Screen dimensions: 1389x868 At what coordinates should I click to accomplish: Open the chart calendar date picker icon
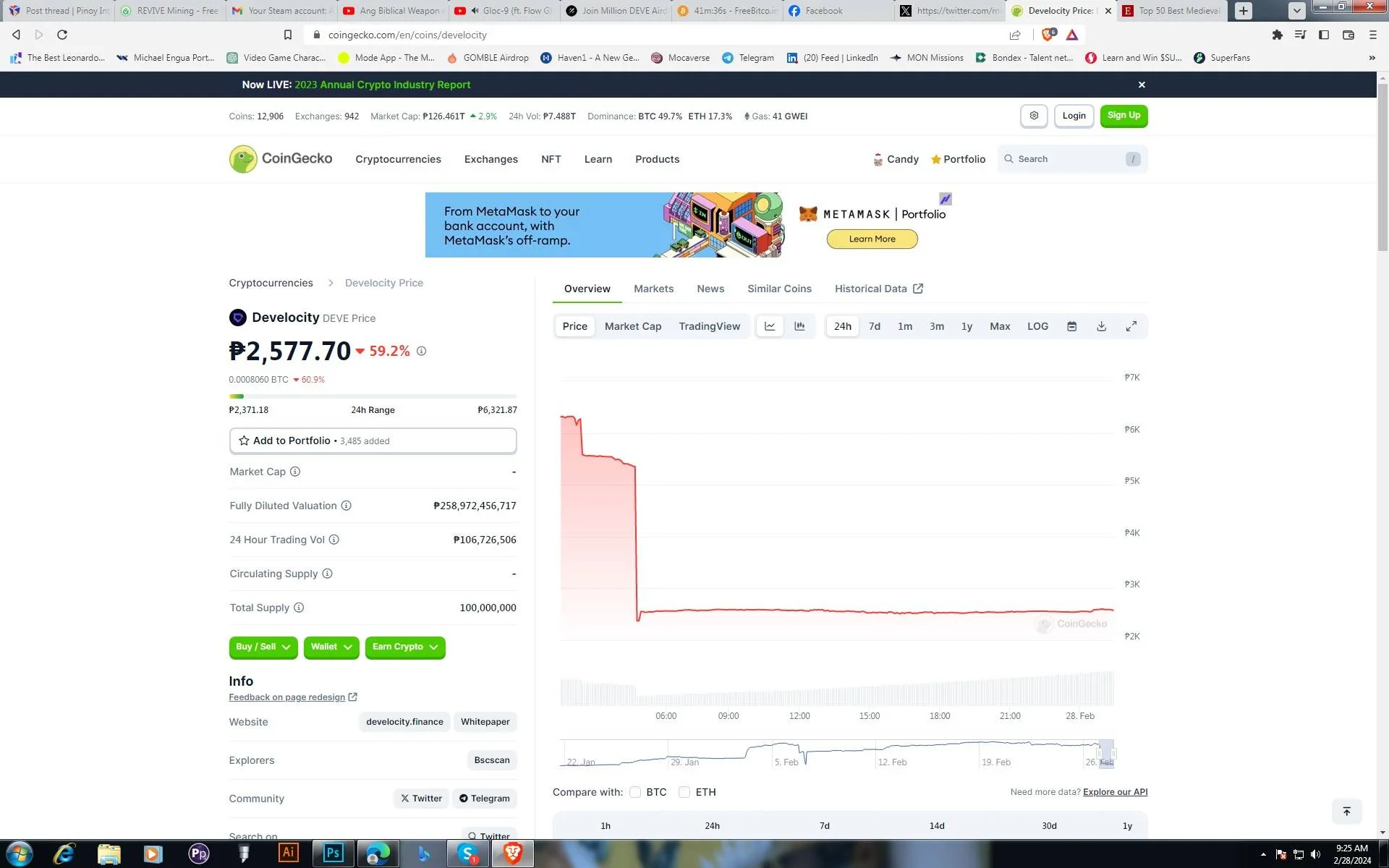(x=1071, y=326)
